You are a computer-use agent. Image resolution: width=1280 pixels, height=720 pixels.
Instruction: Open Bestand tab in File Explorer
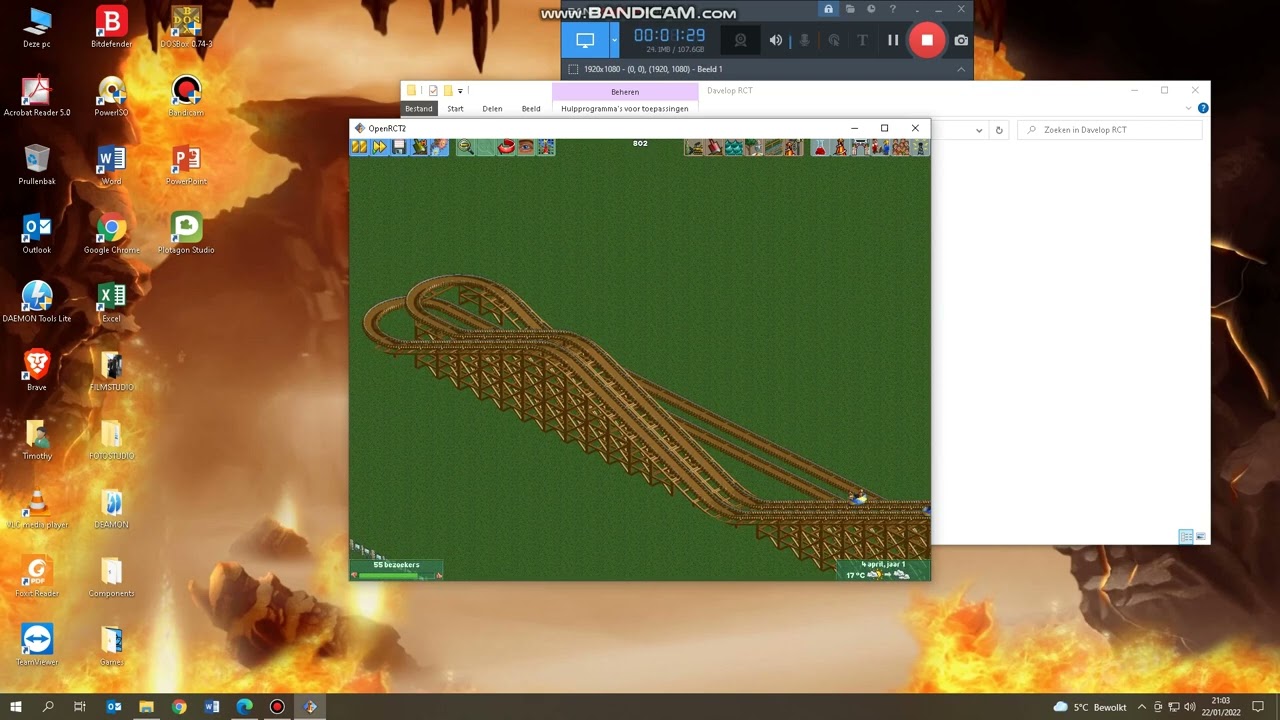[x=419, y=108]
